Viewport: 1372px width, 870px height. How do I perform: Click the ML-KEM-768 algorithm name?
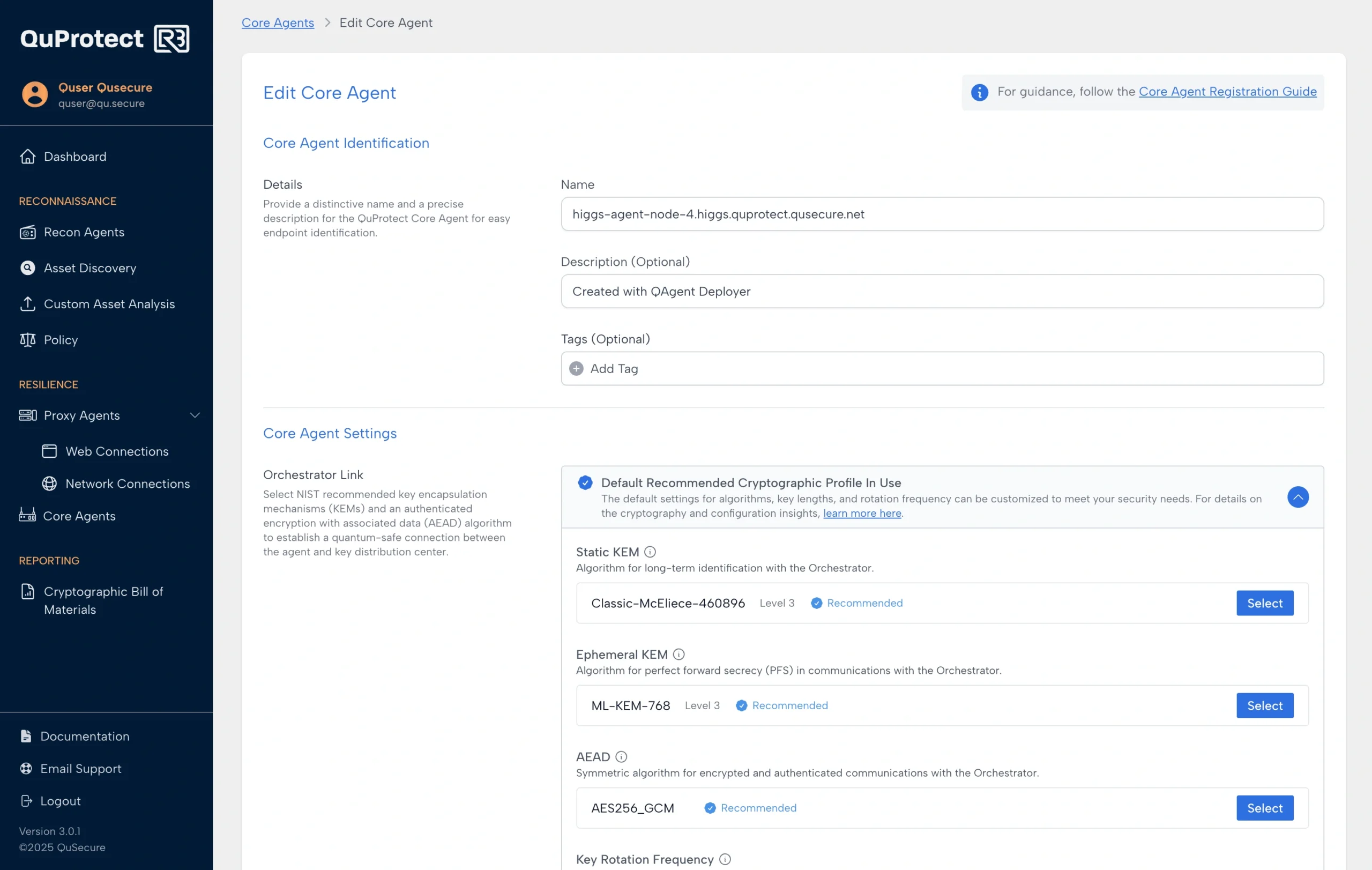click(630, 705)
